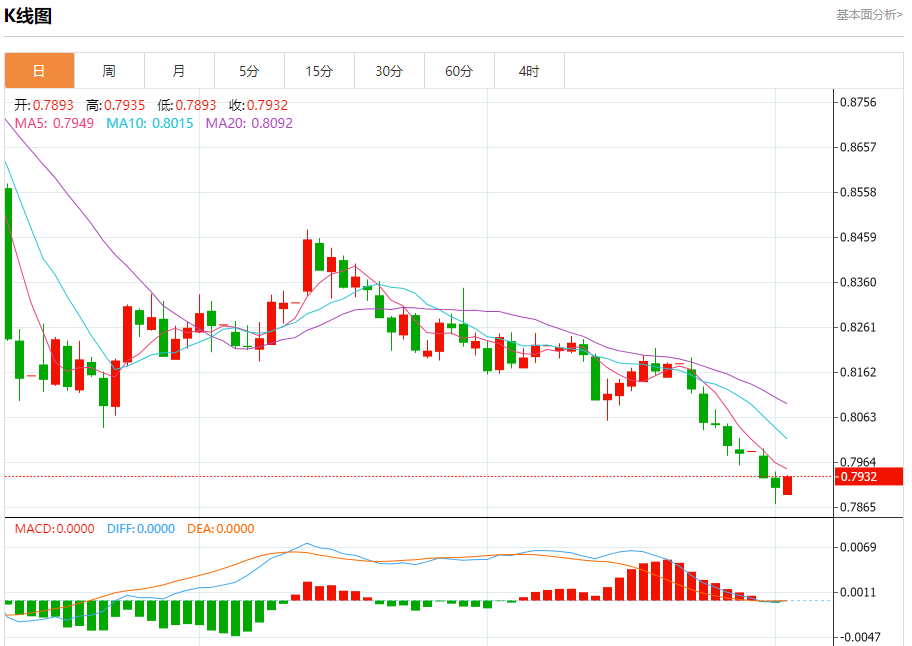Image resolution: width=912 pixels, height=646 pixels.
Task: Click the MA5: 0.7949 legend value
Action: click(x=54, y=123)
